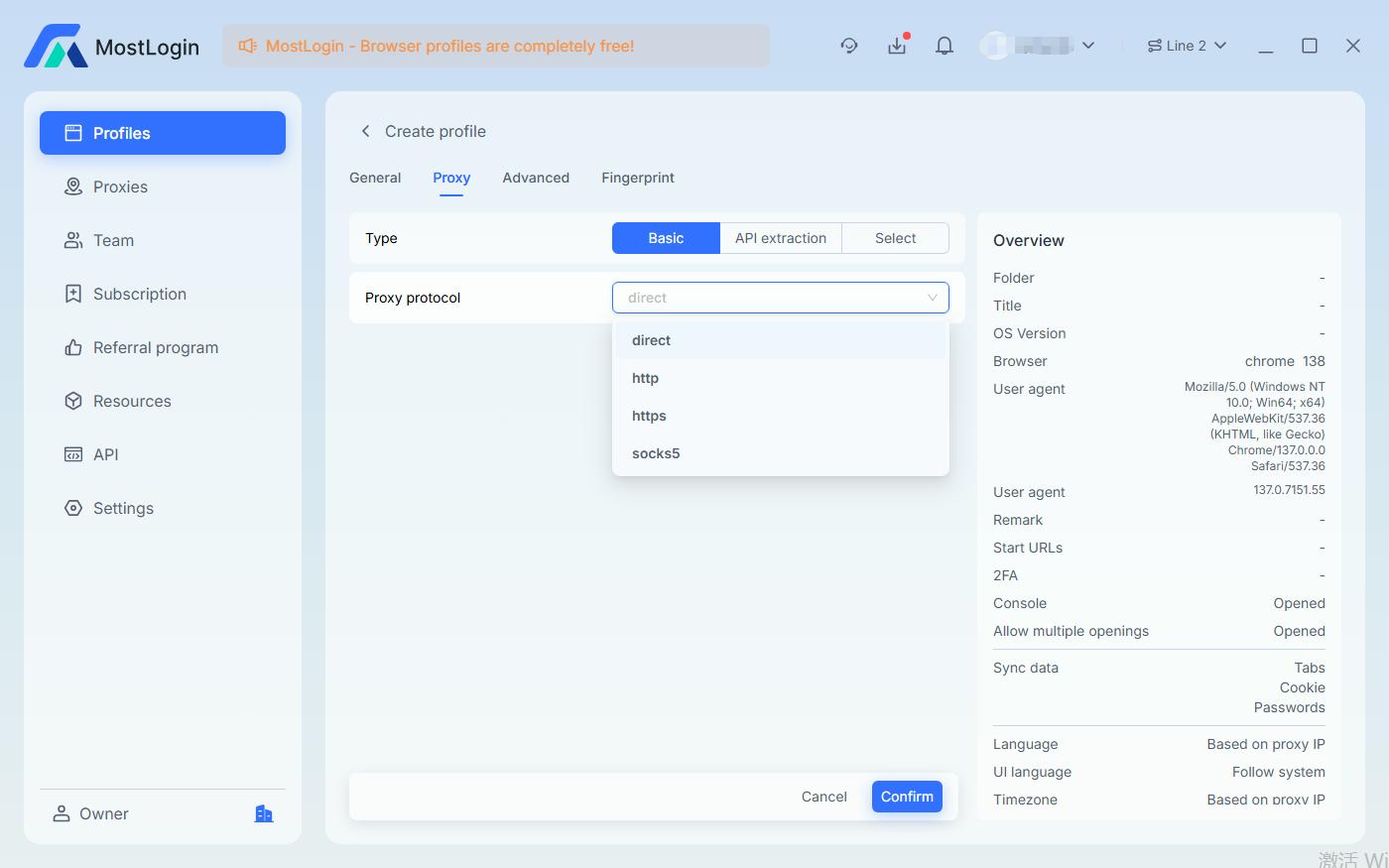1389x868 pixels.
Task: Click 'Allow multiple openings' row label
Action: coord(1071,631)
